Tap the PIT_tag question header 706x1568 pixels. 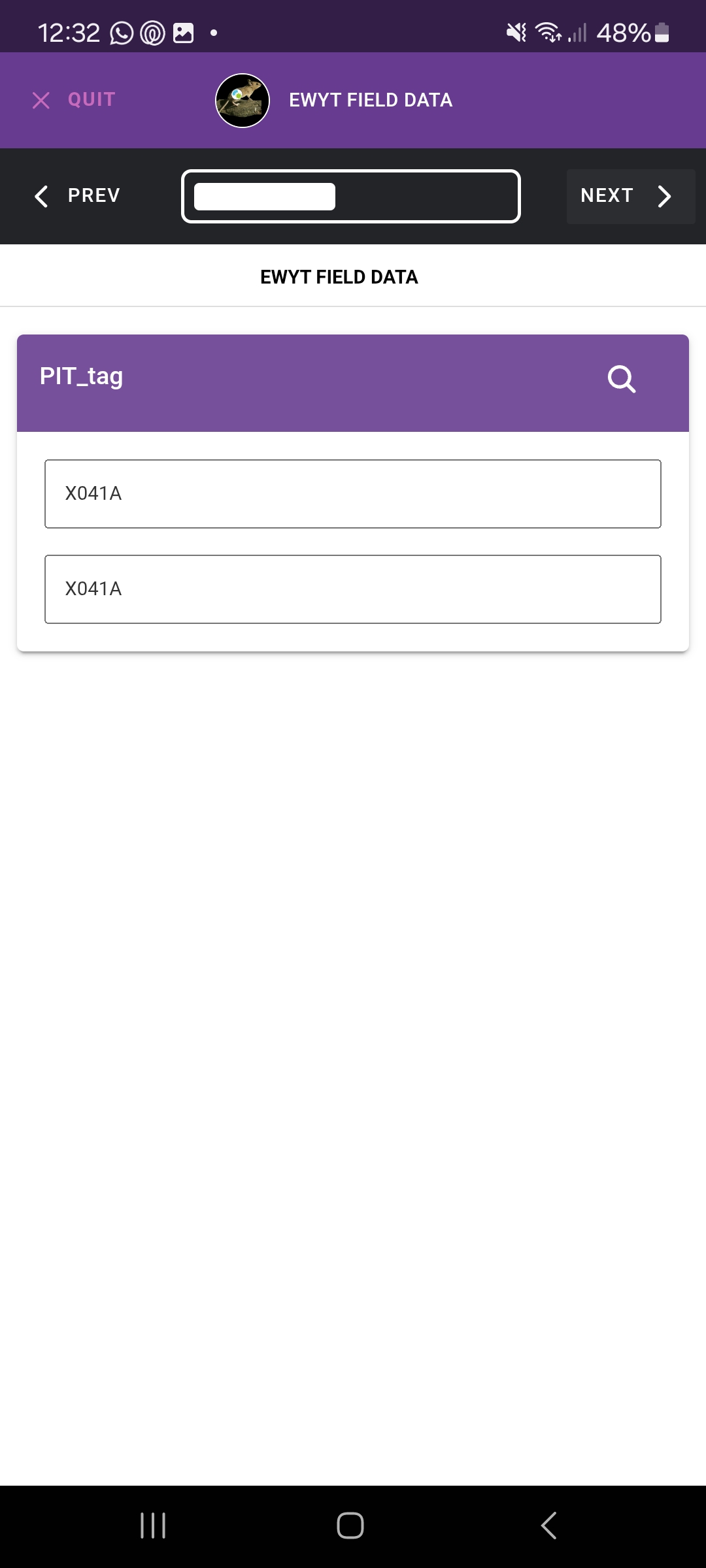point(81,377)
